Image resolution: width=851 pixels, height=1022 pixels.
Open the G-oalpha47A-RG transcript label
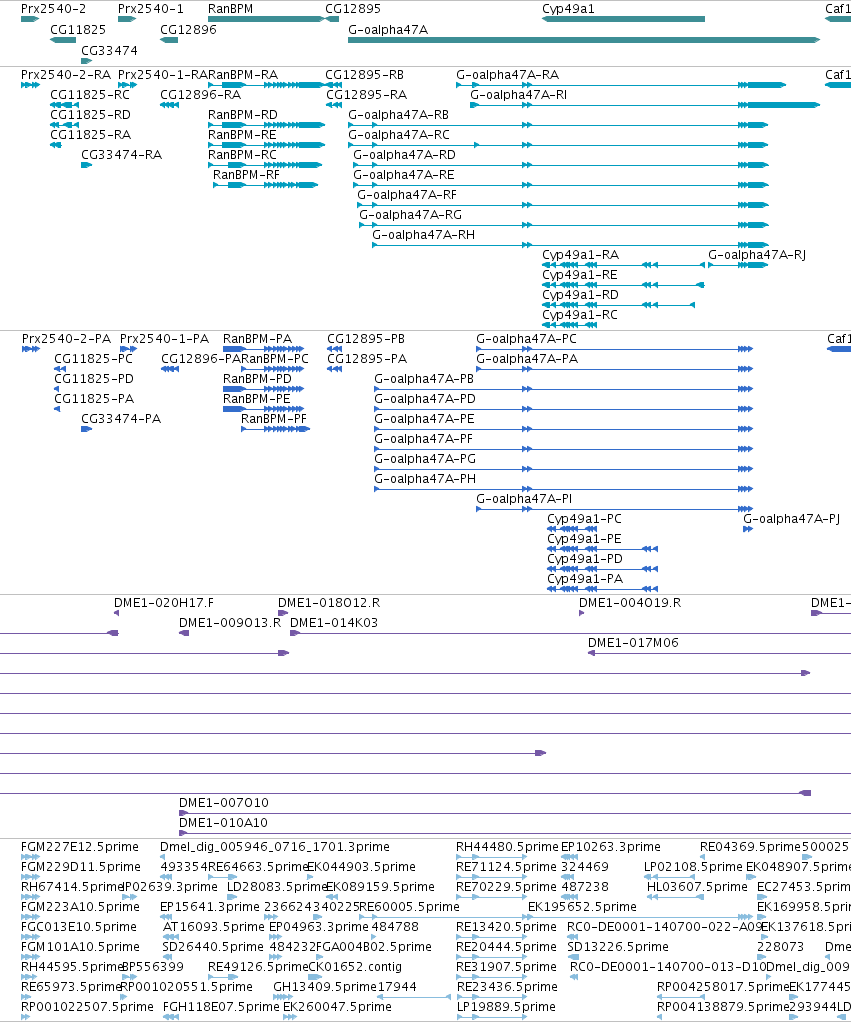tap(411, 215)
